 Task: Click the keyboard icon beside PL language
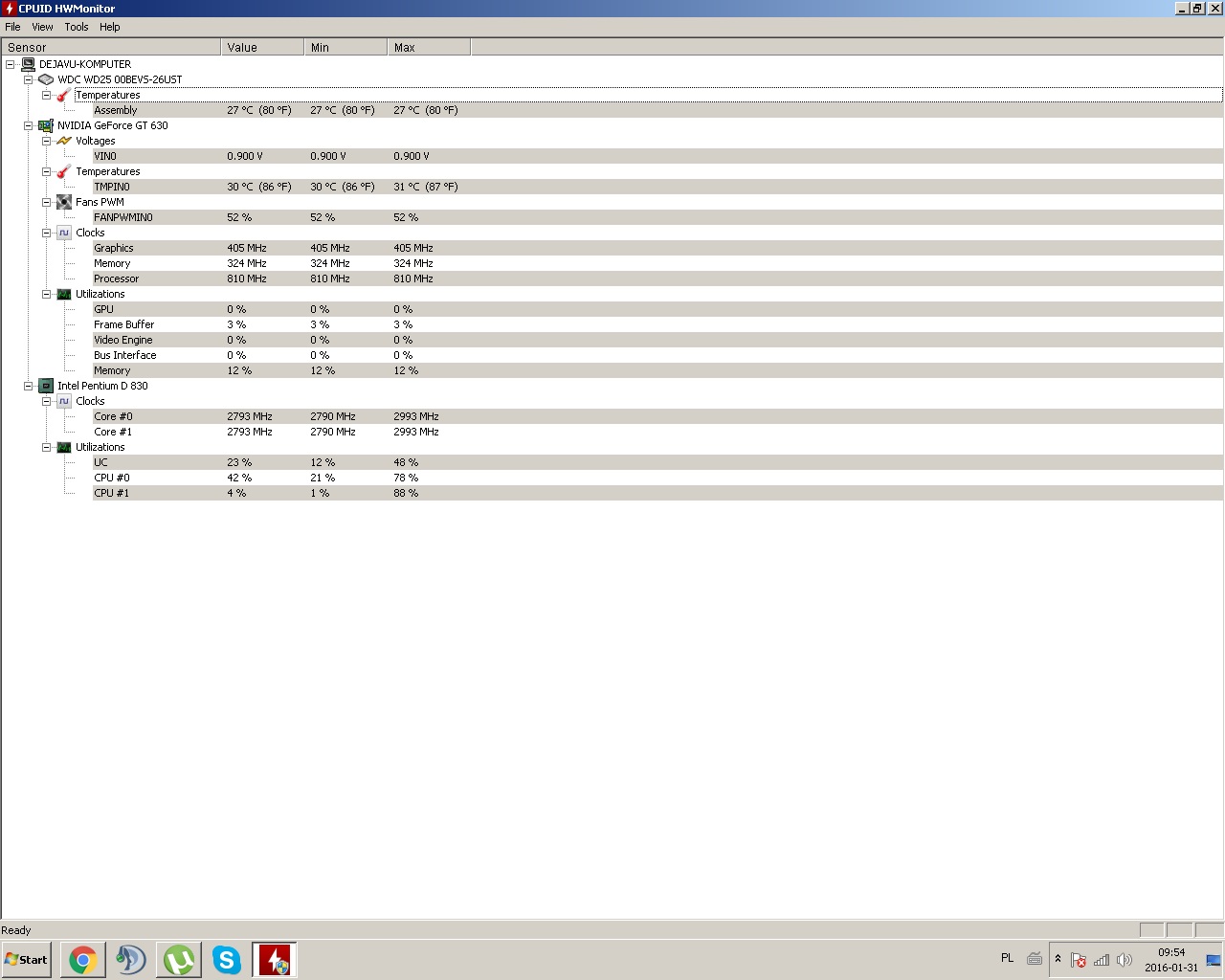[x=1035, y=959]
